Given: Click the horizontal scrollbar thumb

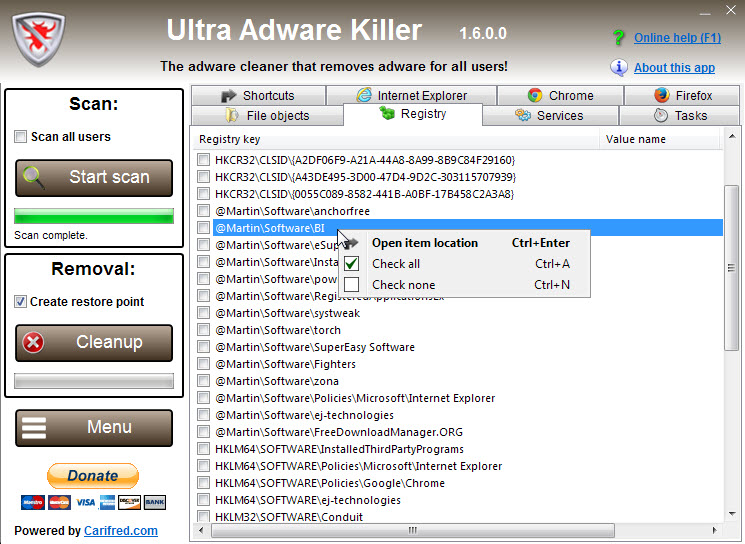Looking at the screenshot, I should 412,530.
